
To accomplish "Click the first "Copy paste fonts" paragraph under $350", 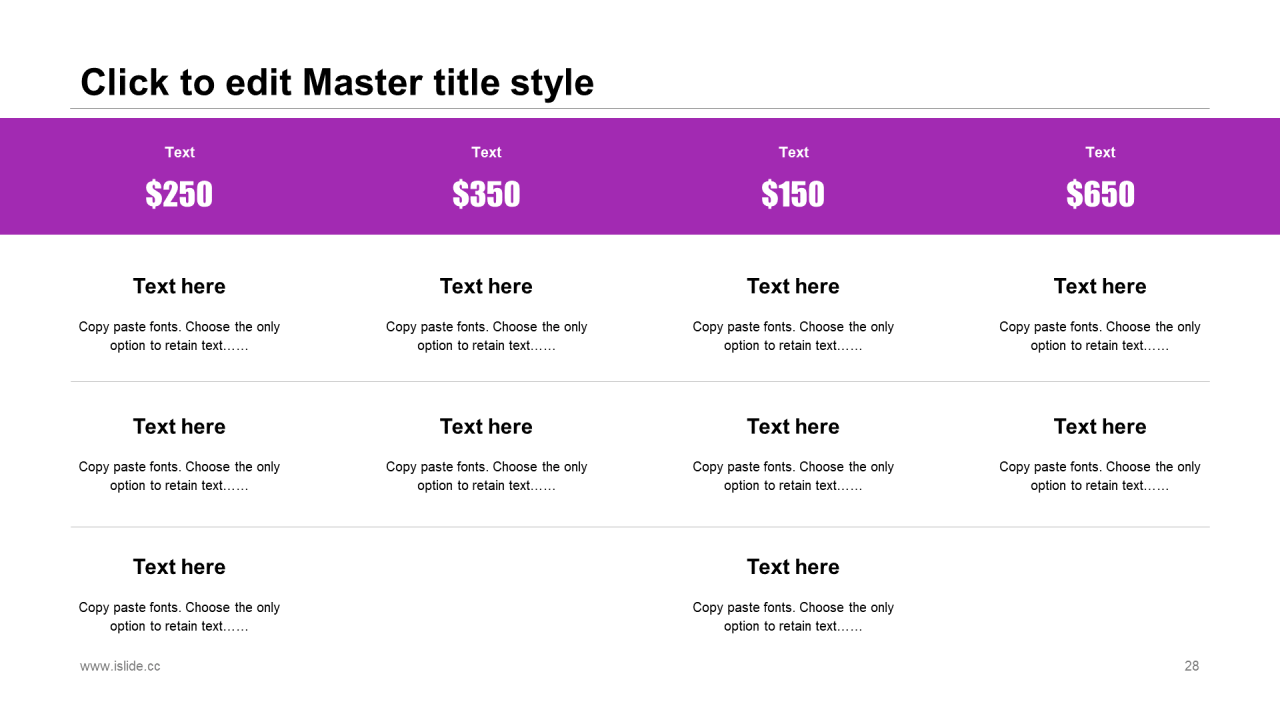I will point(486,336).
